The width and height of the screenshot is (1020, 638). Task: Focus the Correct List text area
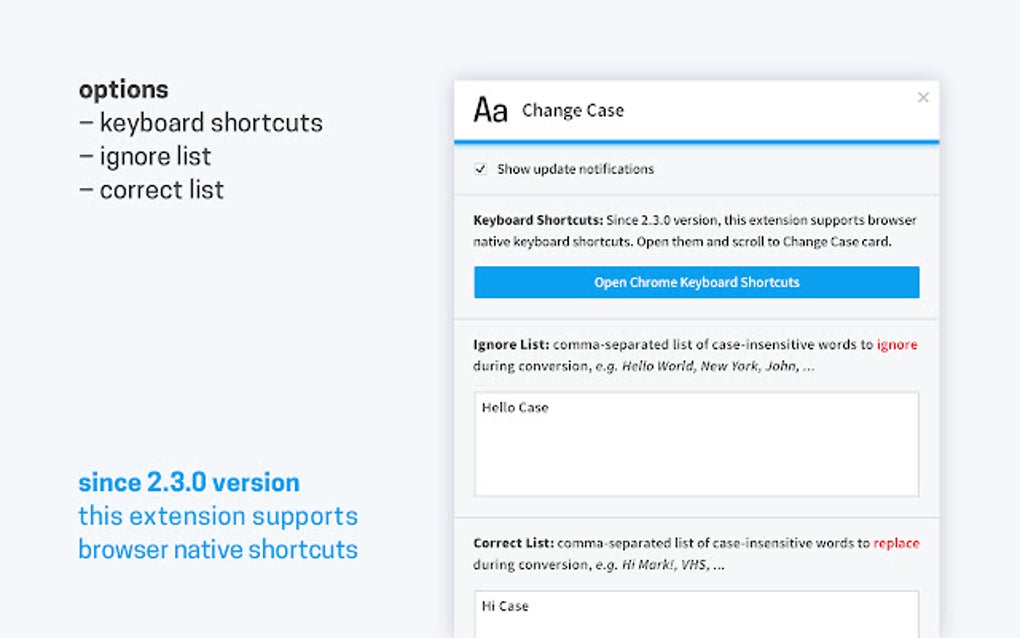click(x=696, y=613)
